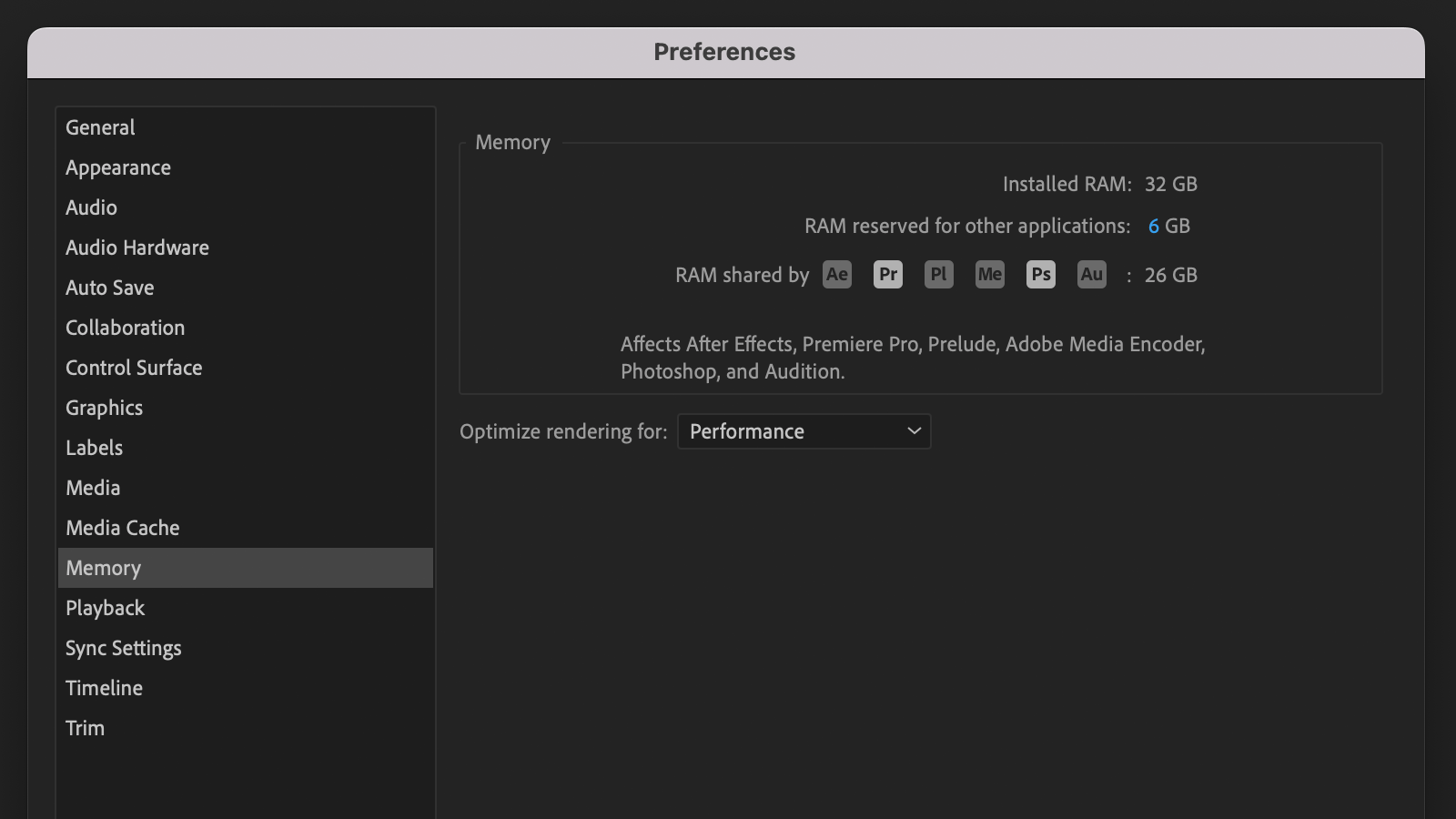Open the Trim preferences page
The height and width of the screenshot is (819, 1456).
coord(85,728)
